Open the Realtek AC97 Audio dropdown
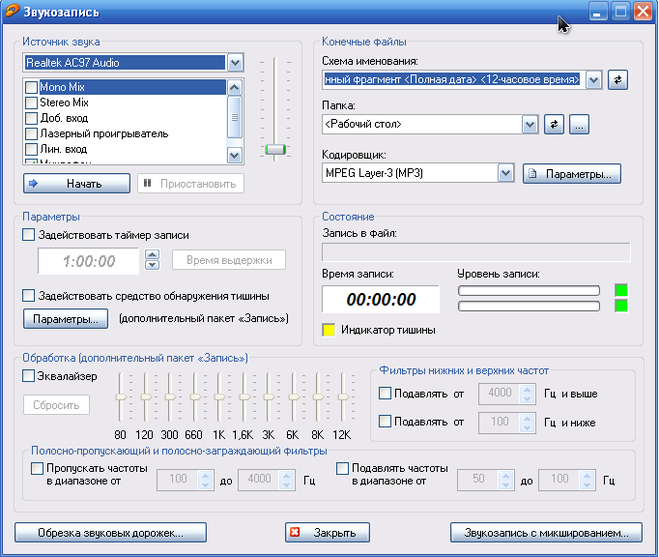Viewport: 659px width, 557px height. point(235,63)
